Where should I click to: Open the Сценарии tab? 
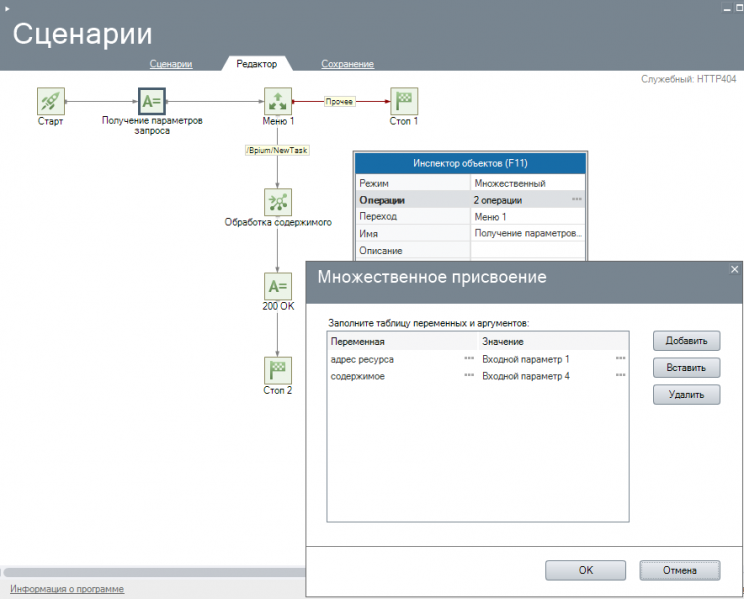(x=171, y=64)
